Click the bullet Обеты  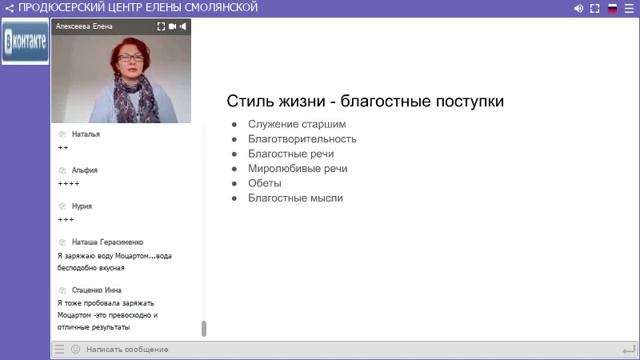[264, 183]
